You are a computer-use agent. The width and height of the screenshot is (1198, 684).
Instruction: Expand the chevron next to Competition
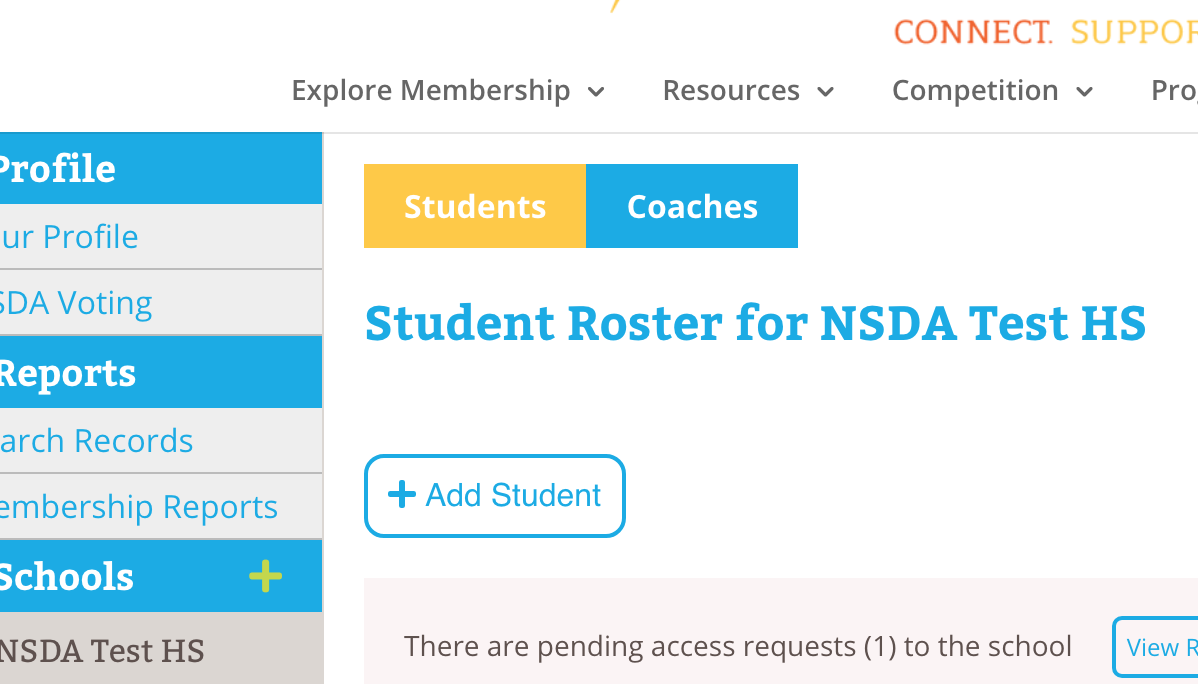pyautogui.click(x=1084, y=92)
